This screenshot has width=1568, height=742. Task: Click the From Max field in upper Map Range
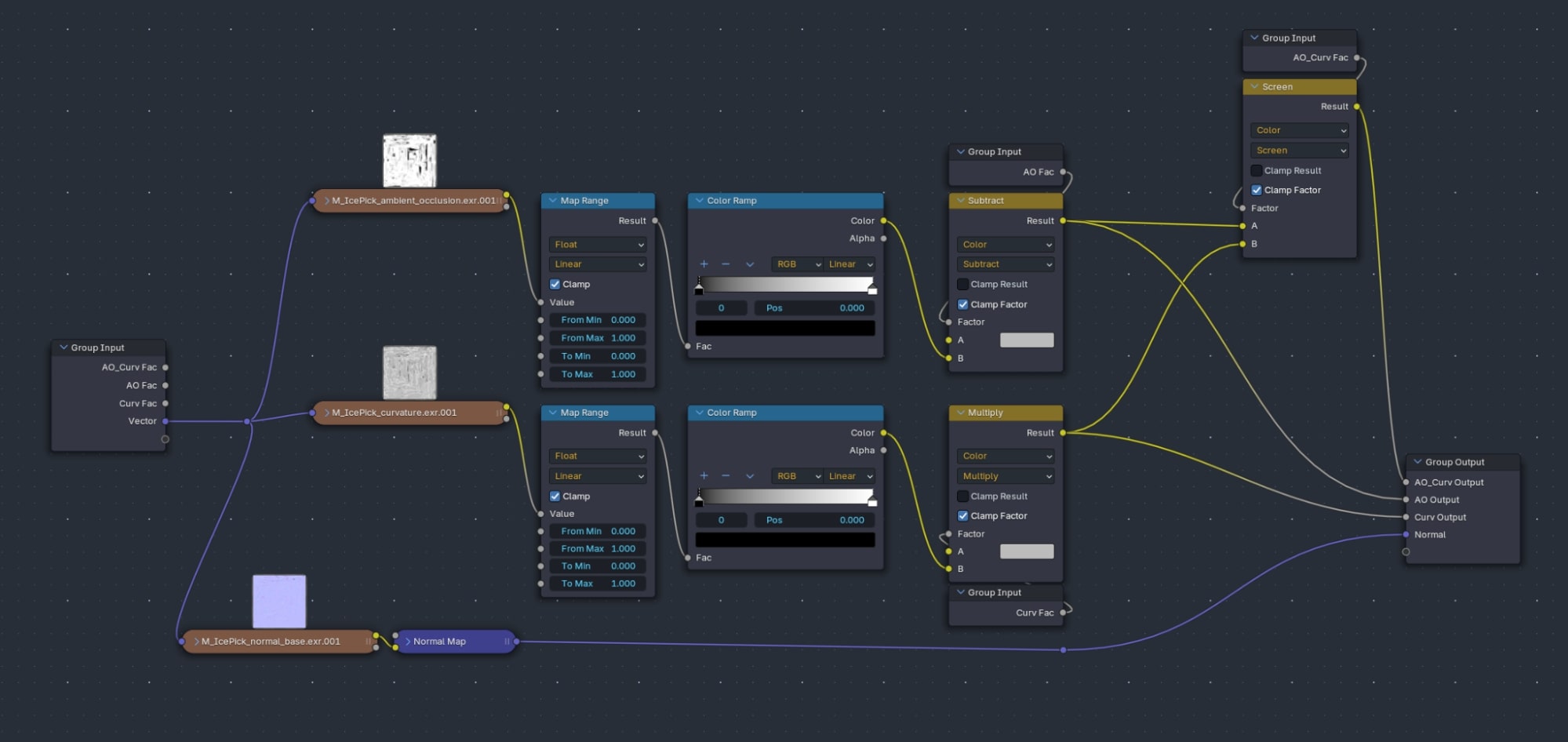pos(598,338)
